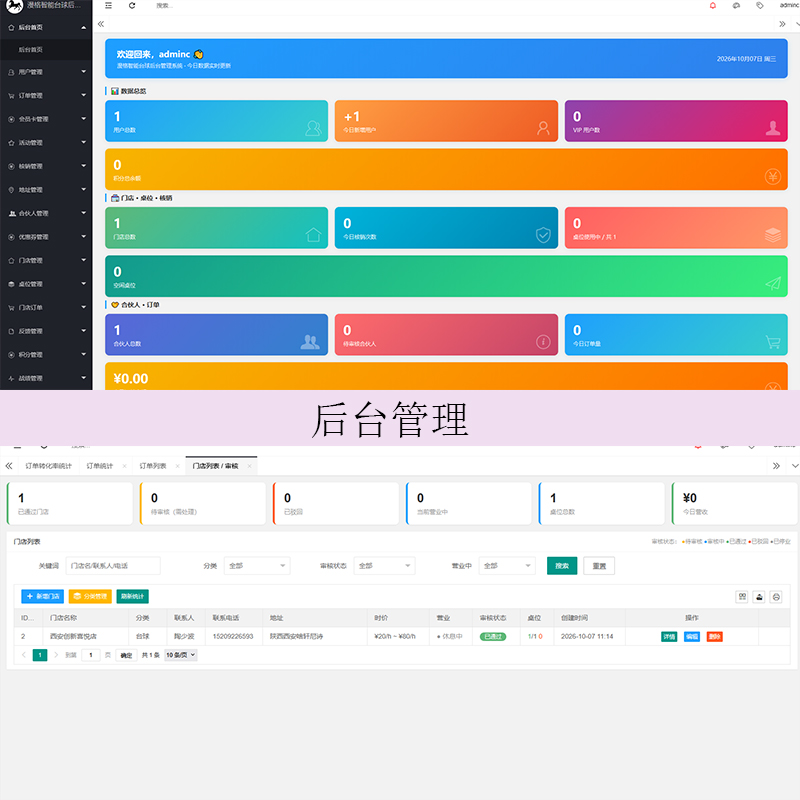Switch to the 订单统计 tab
800x800 pixels.
click(x=99, y=466)
